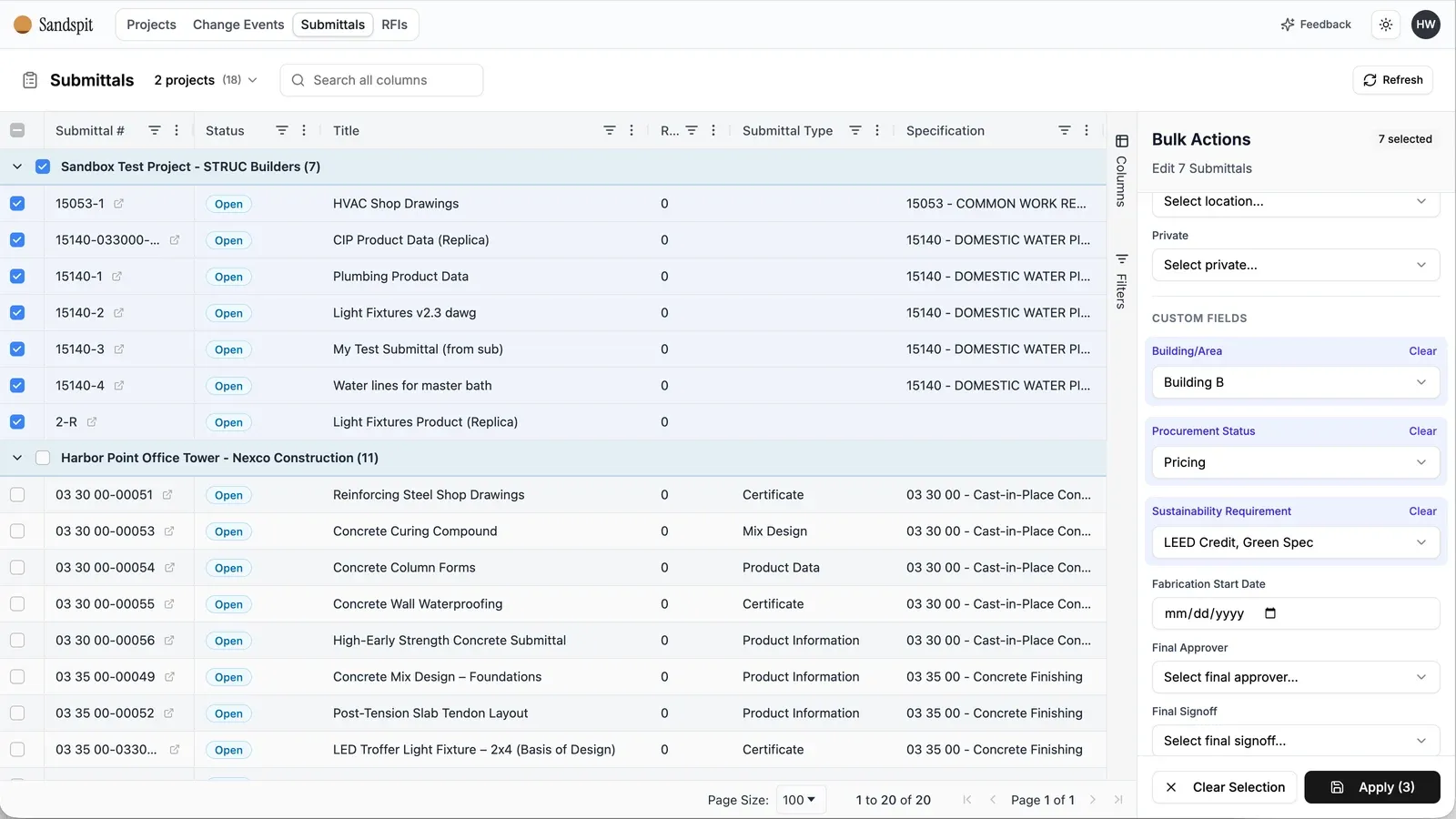This screenshot has height=819, width=1456.
Task: Open the Submittal # column options menu
Action: [x=177, y=131]
